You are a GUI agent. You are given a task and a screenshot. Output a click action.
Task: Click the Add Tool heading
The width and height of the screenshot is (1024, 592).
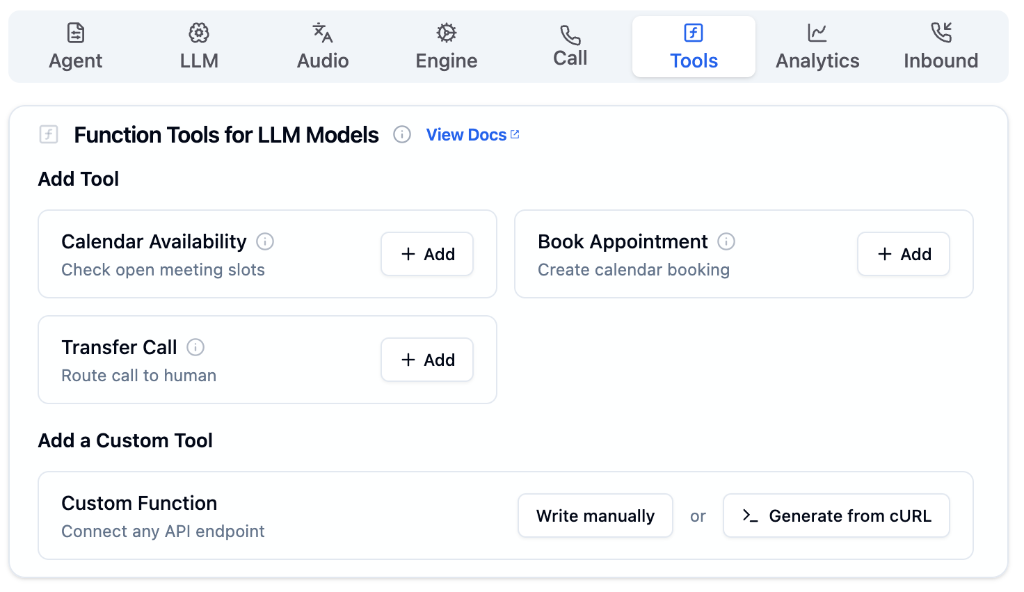(78, 179)
